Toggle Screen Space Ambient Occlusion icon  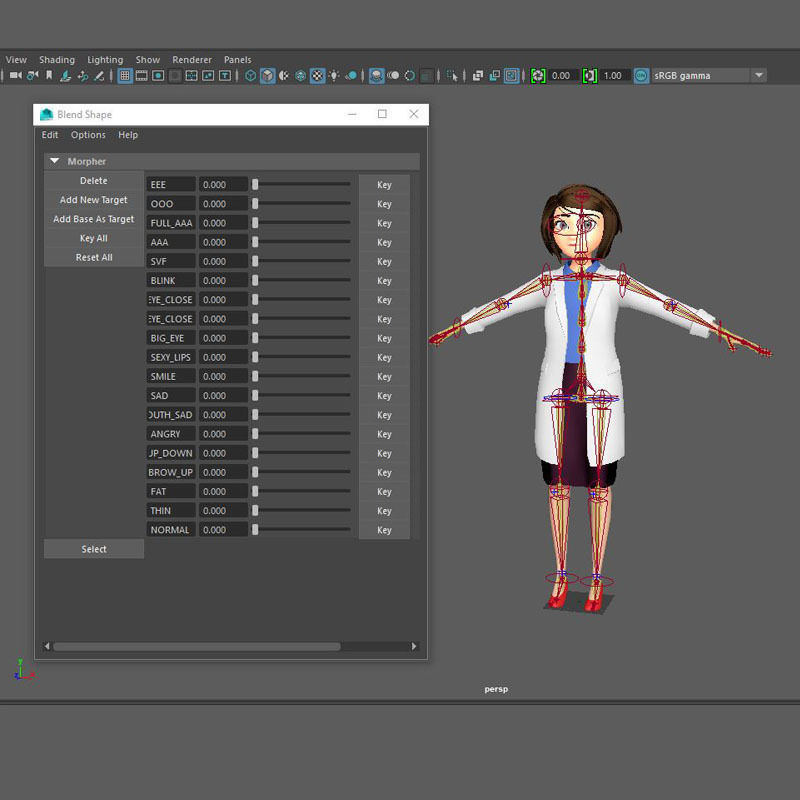[x=377, y=76]
